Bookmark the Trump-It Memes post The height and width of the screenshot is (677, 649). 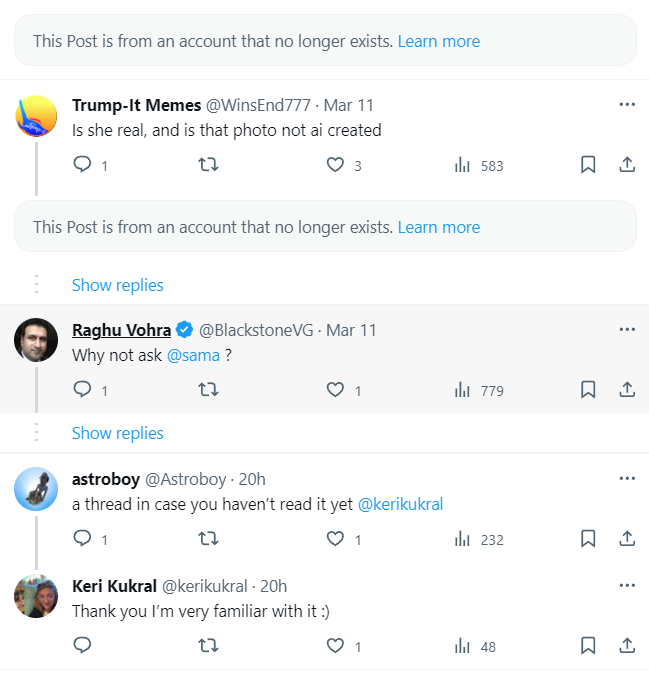(588, 165)
